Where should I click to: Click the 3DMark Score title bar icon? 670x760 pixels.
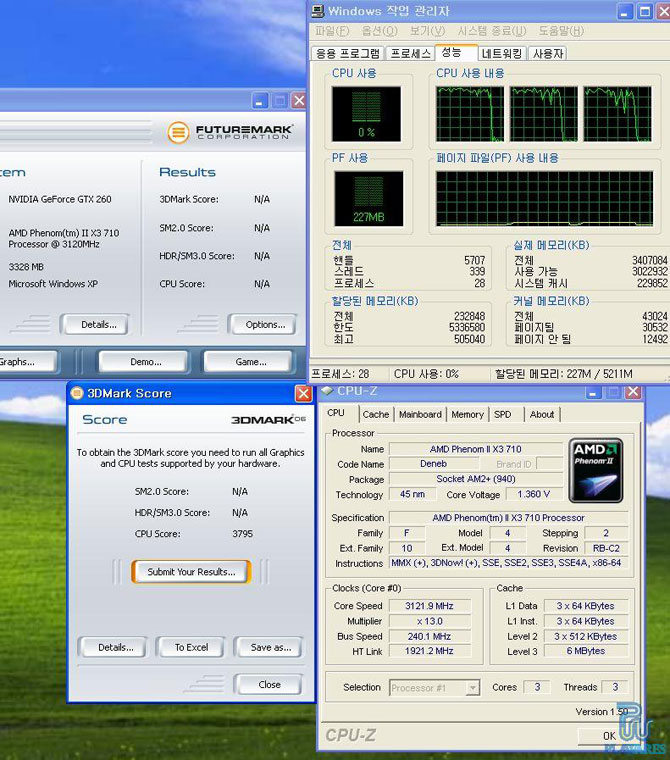(78, 394)
